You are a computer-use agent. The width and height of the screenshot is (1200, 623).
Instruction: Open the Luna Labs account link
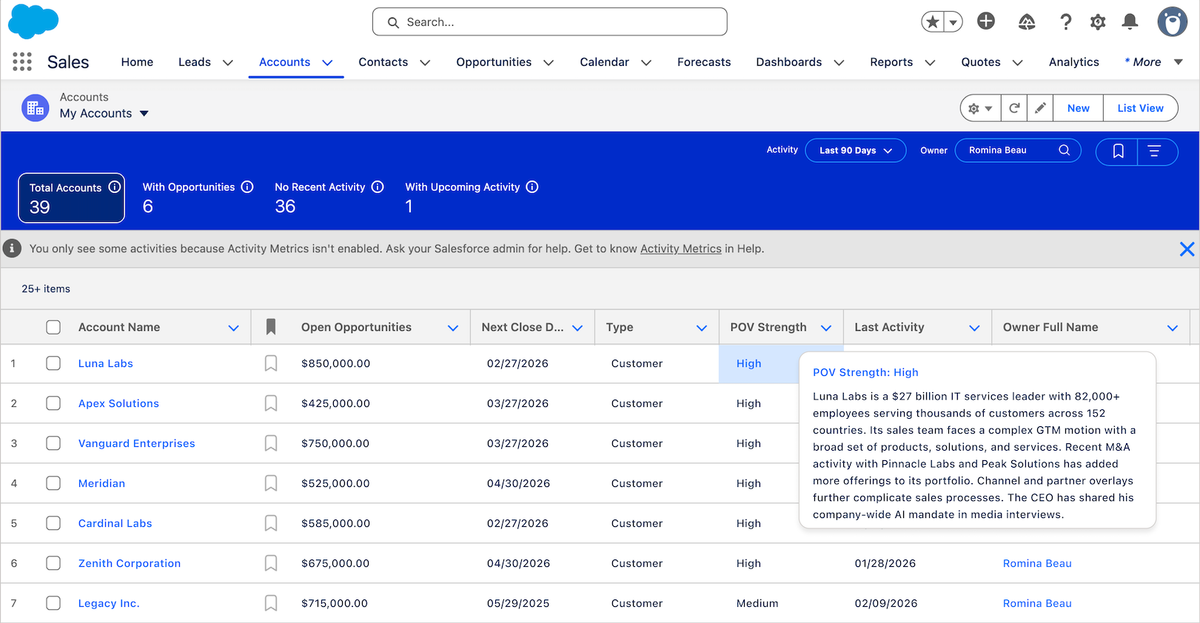pyautogui.click(x=106, y=364)
